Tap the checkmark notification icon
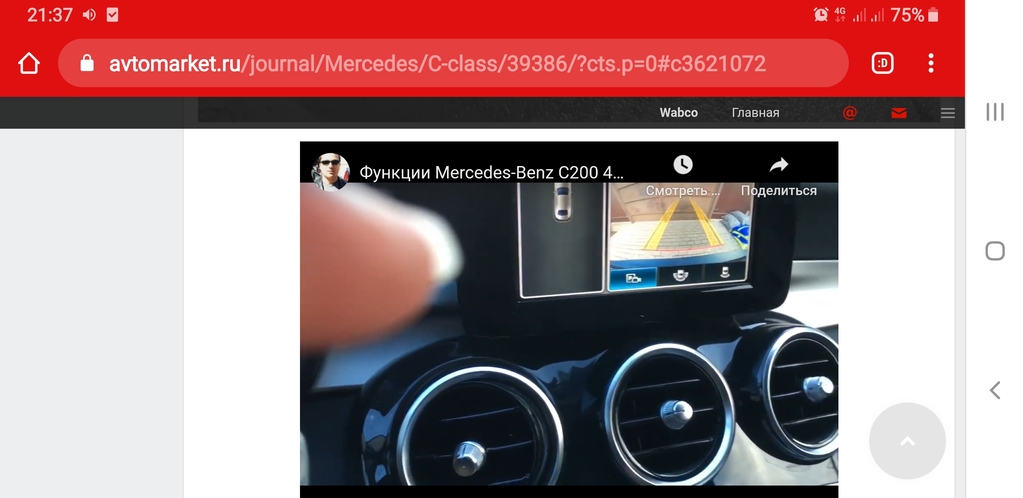 coord(112,14)
